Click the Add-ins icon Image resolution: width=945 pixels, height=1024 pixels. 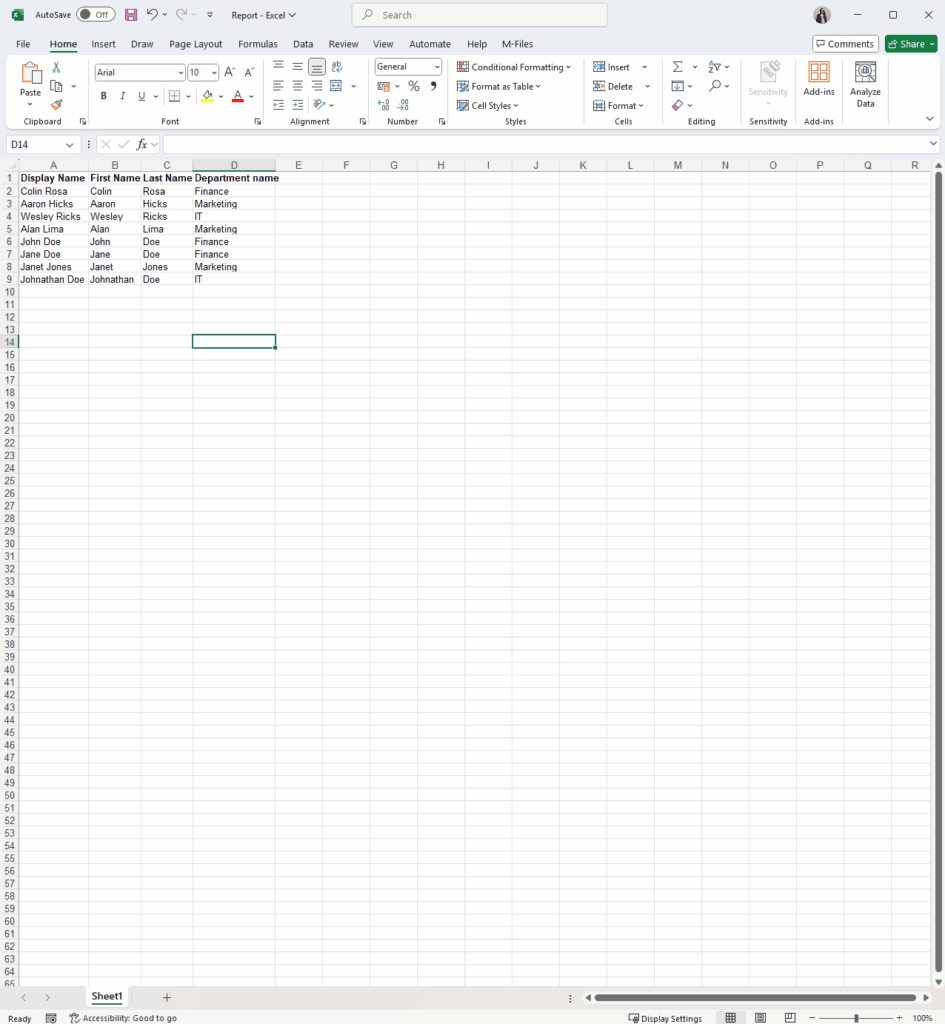pyautogui.click(x=819, y=78)
